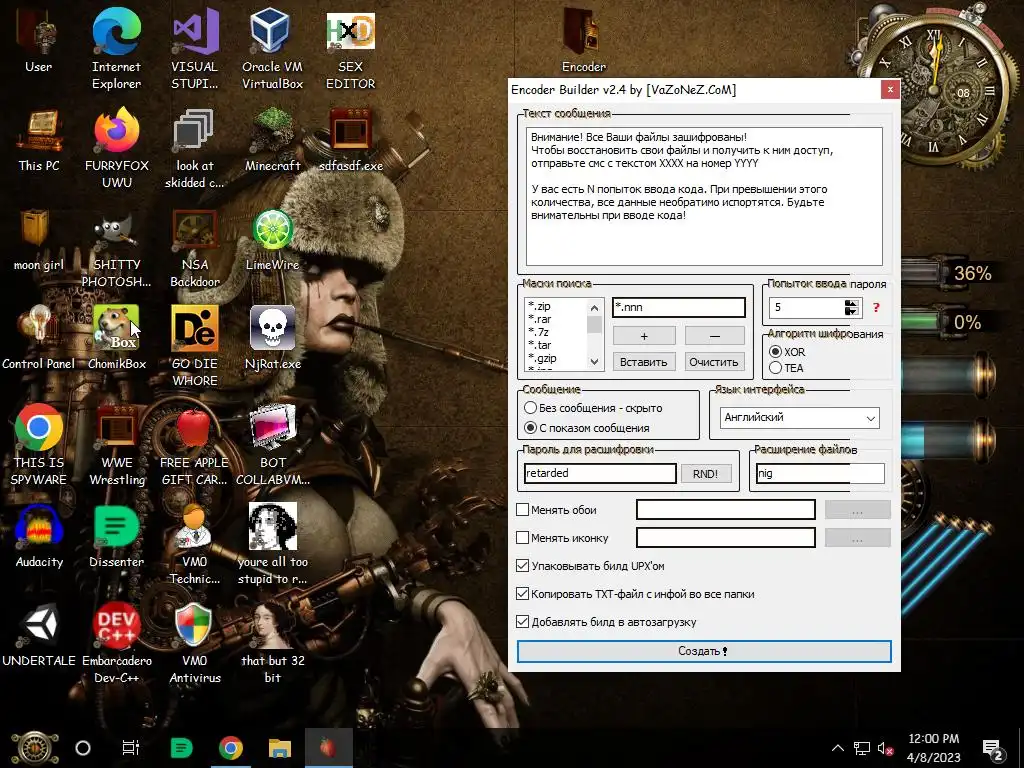This screenshot has width=1024, height=768.
Task: Select the Visual Studio desktop icon
Action: [195, 48]
